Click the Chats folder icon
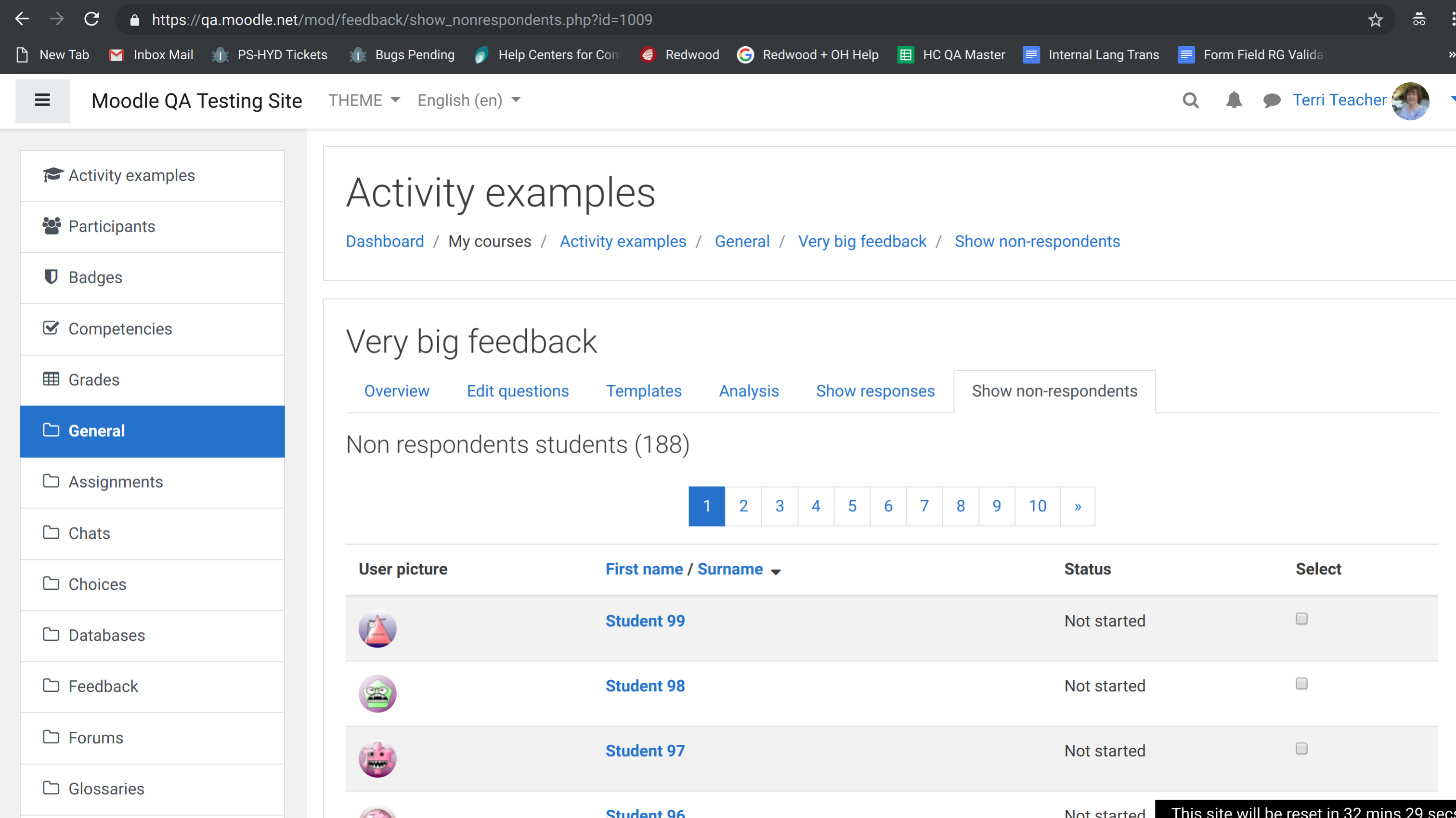Viewport: 1456px width, 818px height. [x=51, y=532]
